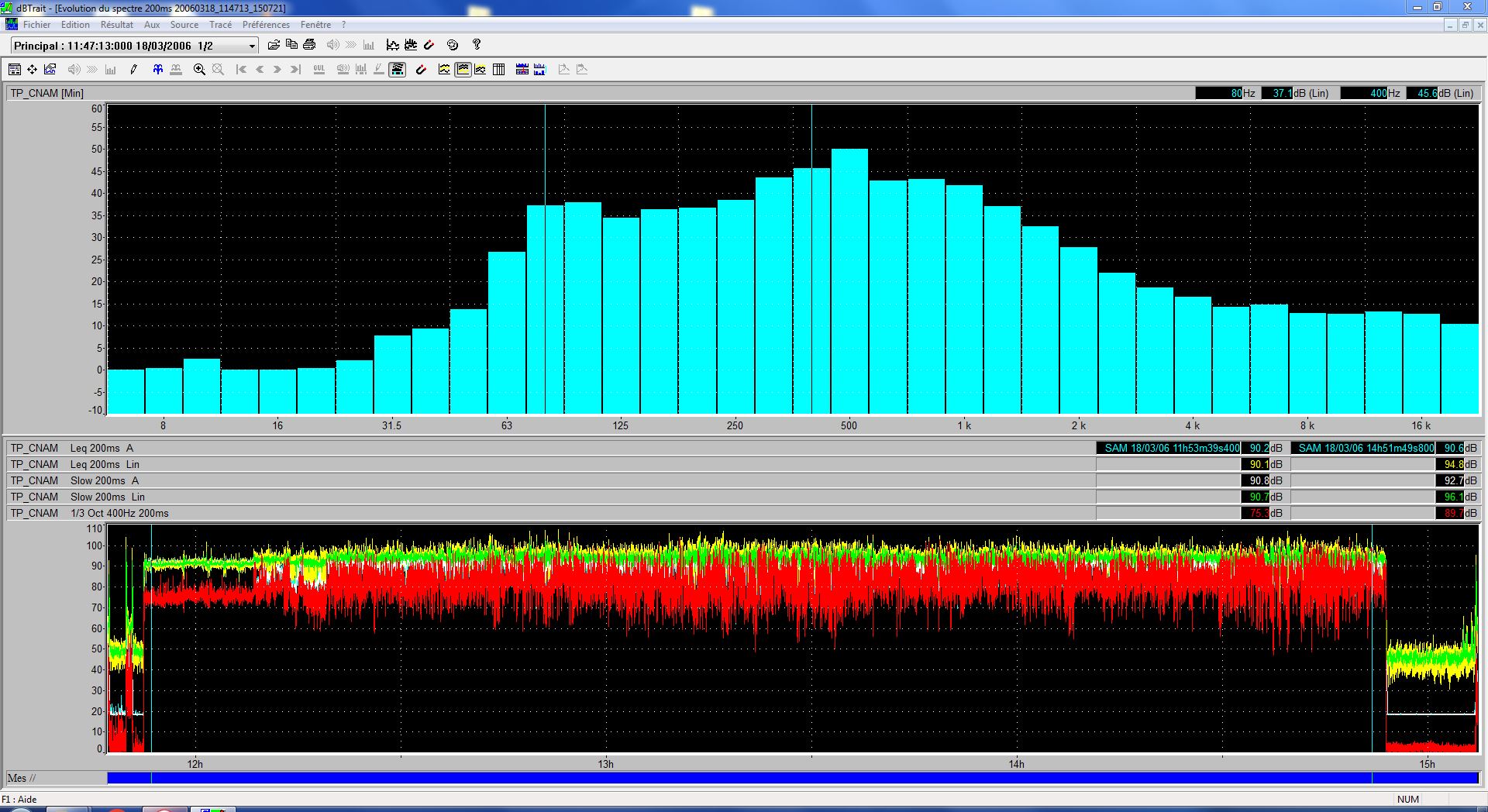Open the data table view icon
This screenshot has height=812, width=1488.
[500, 69]
